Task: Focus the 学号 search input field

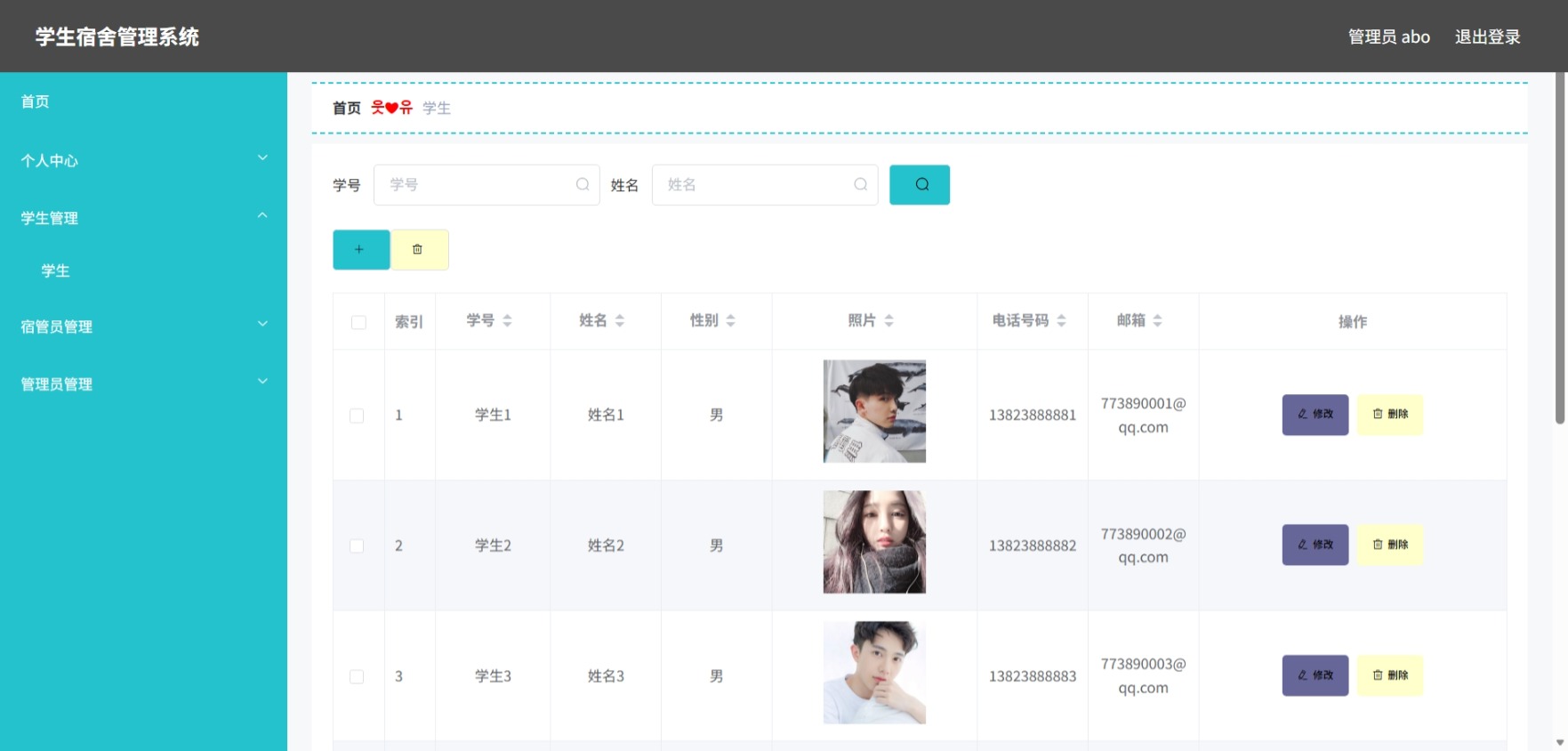Action: tap(486, 184)
